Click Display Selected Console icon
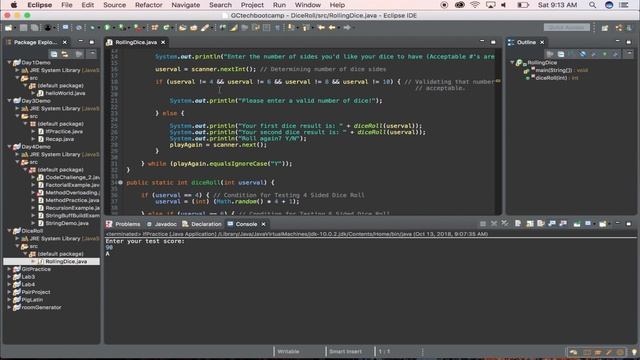This screenshot has width=640, height=360. click(x=588, y=224)
